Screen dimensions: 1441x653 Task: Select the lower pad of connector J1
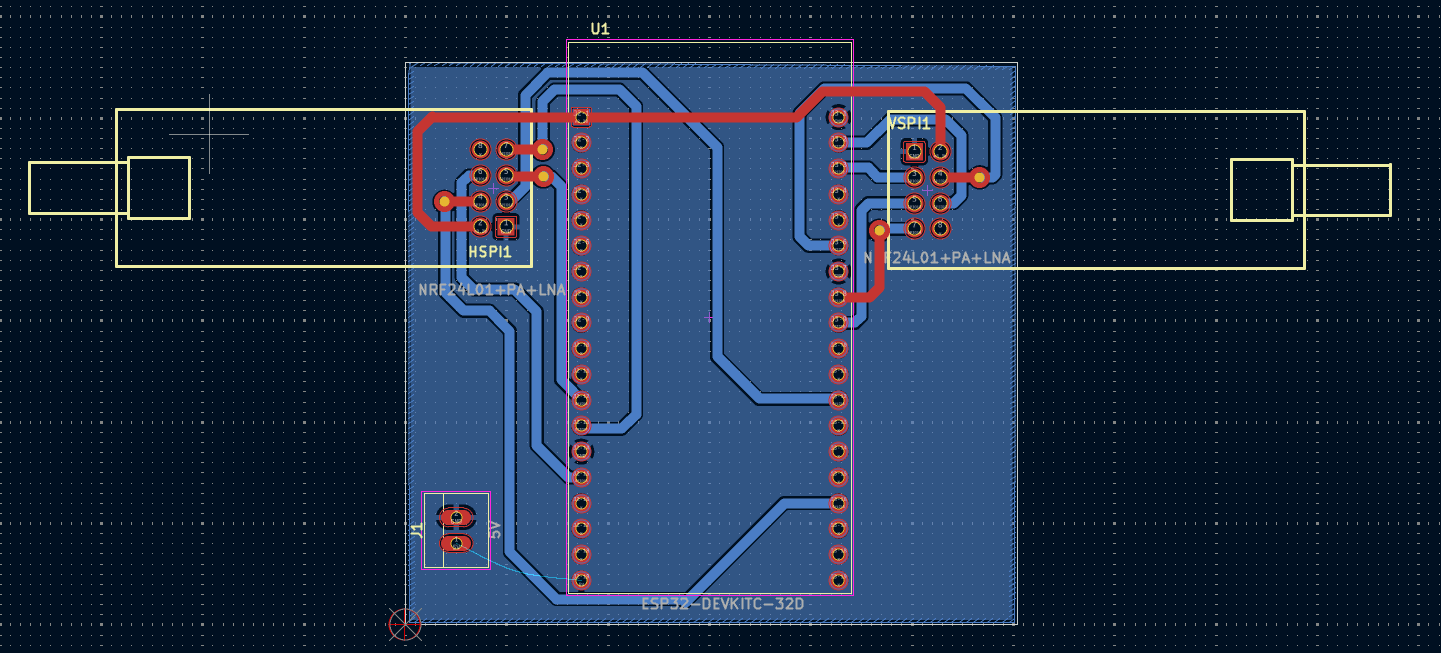tap(456, 543)
